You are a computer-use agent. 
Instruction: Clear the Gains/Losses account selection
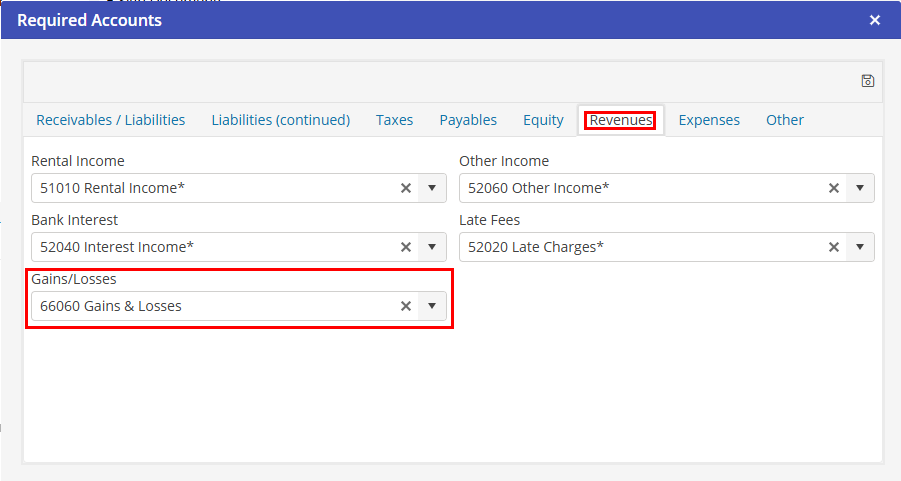pyautogui.click(x=406, y=306)
